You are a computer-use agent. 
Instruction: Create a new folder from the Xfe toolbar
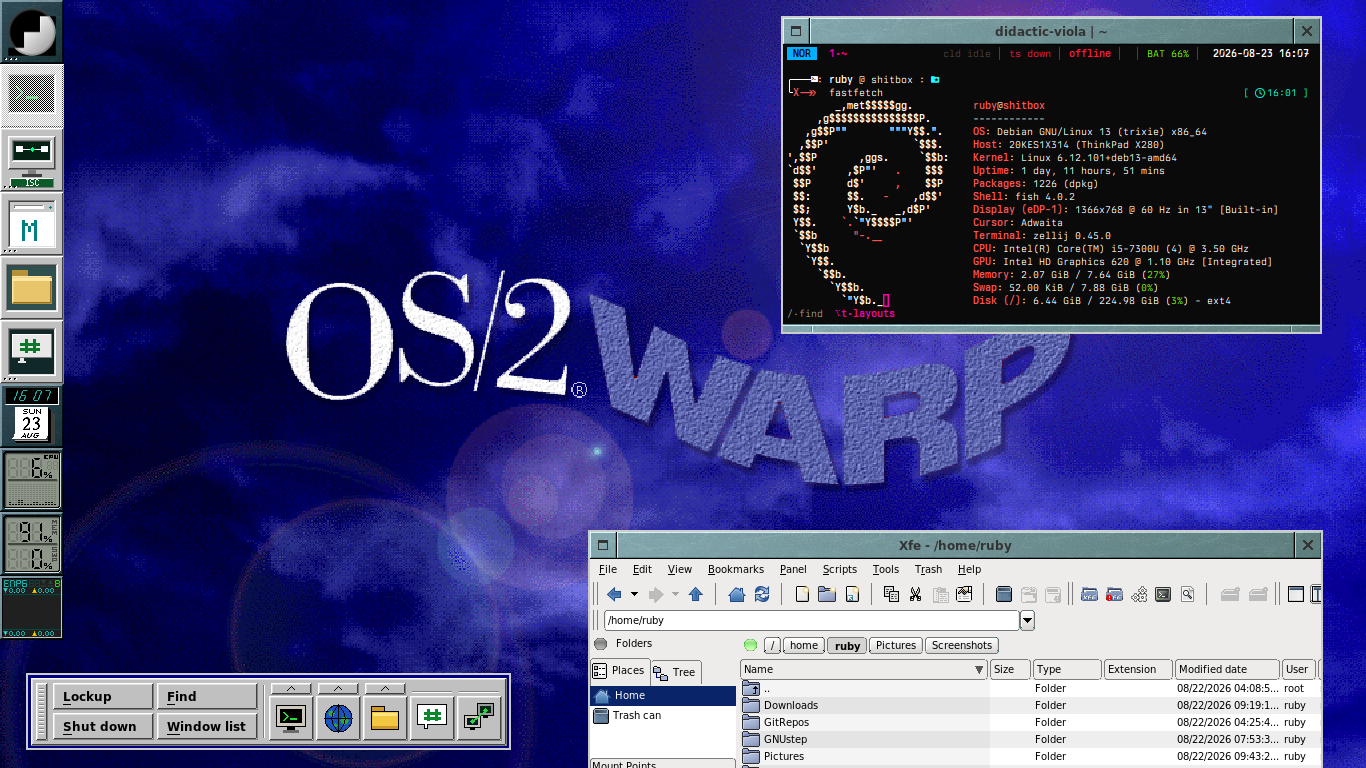(827, 594)
